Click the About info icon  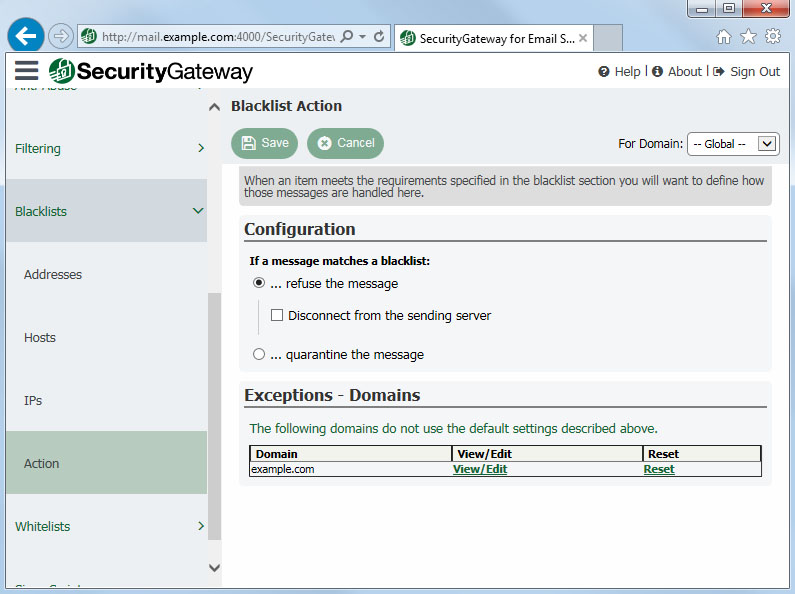[657, 71]
